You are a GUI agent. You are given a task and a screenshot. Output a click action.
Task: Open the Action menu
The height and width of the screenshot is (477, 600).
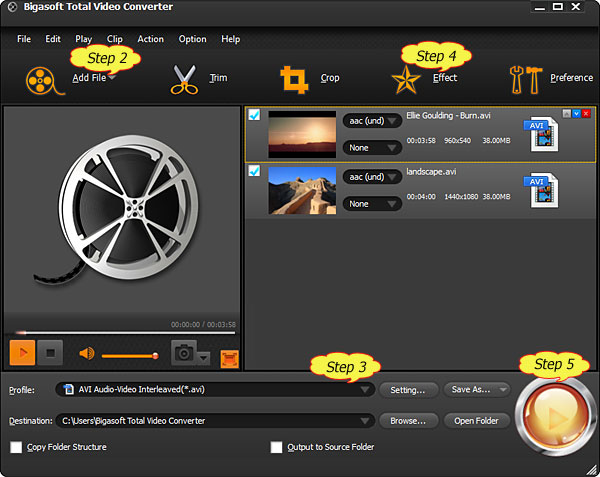click(150, 39)
